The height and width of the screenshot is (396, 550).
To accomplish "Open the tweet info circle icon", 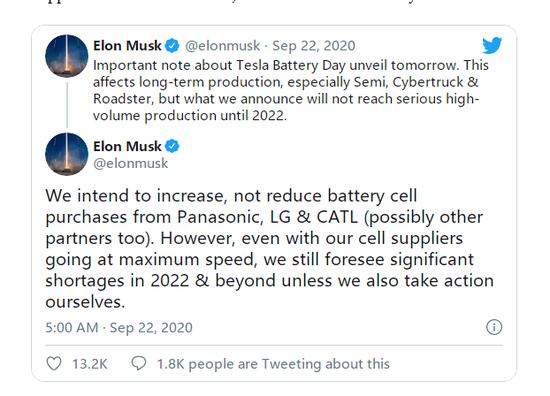I will tap(494, 327).
